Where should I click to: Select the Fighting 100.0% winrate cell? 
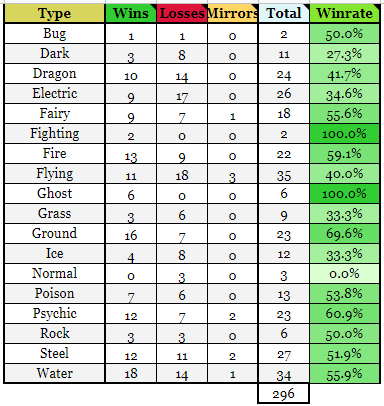(345, 134)
